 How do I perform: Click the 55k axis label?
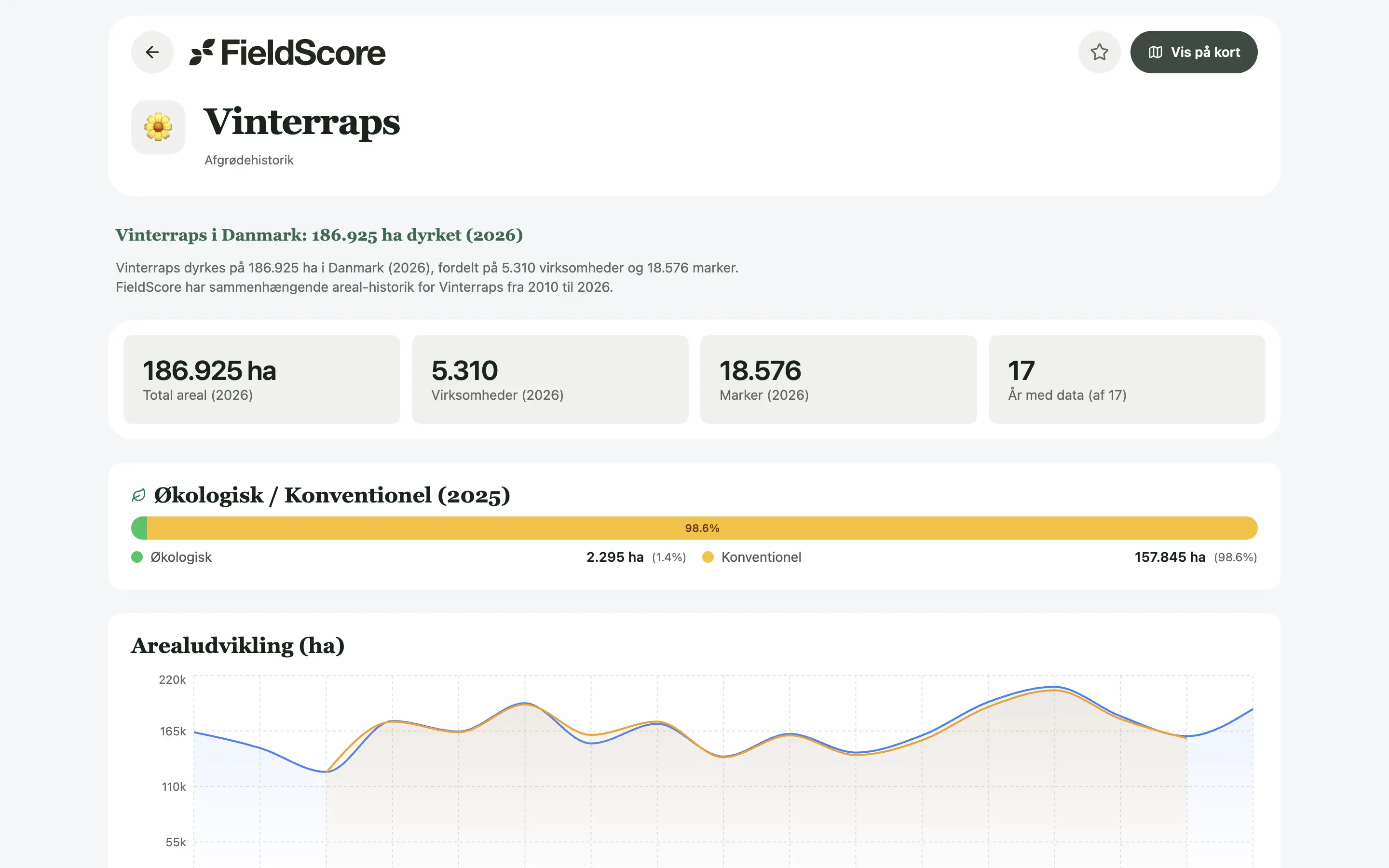click(176, 842)
